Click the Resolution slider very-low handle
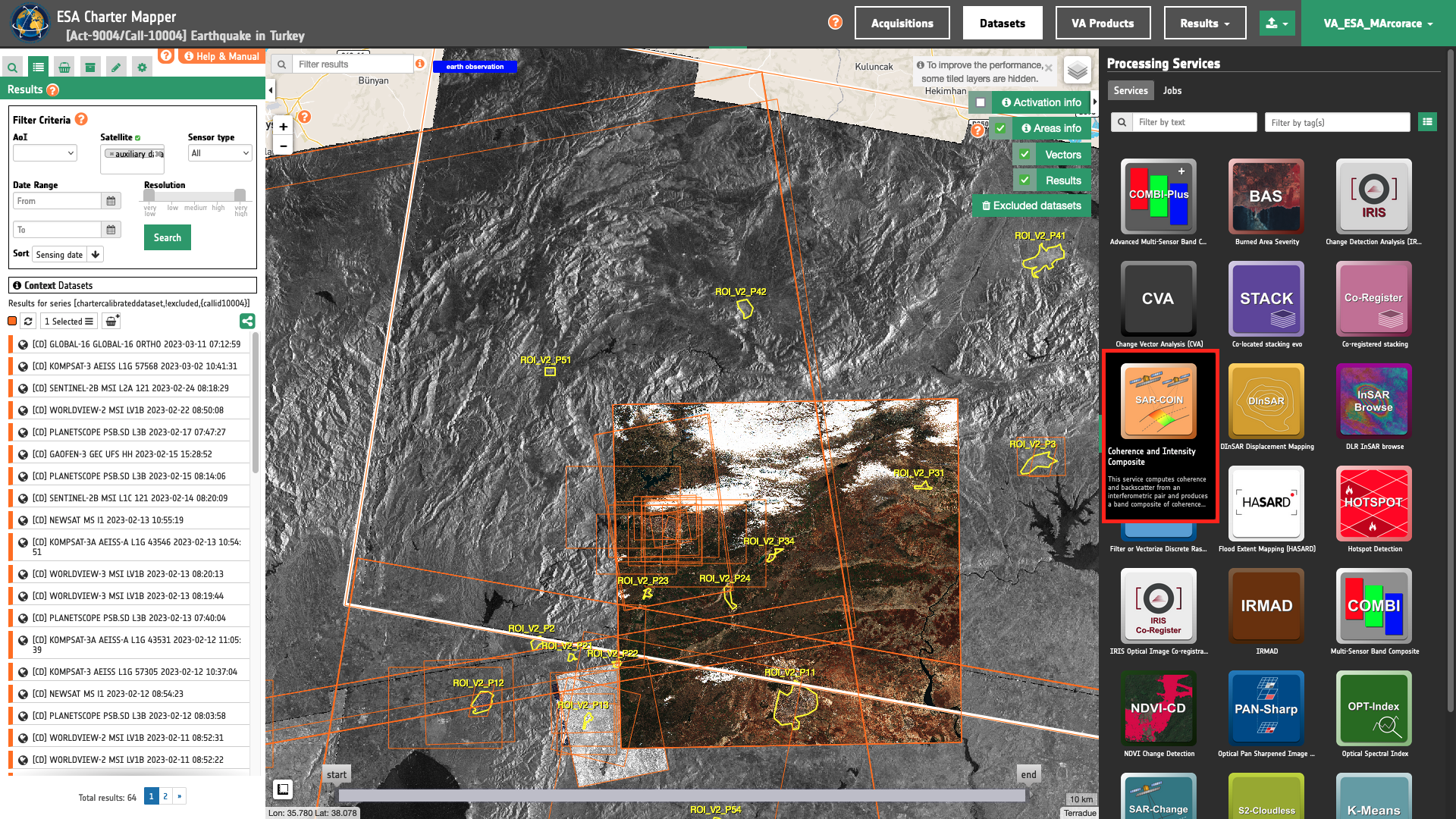 (x=149, y=195)
